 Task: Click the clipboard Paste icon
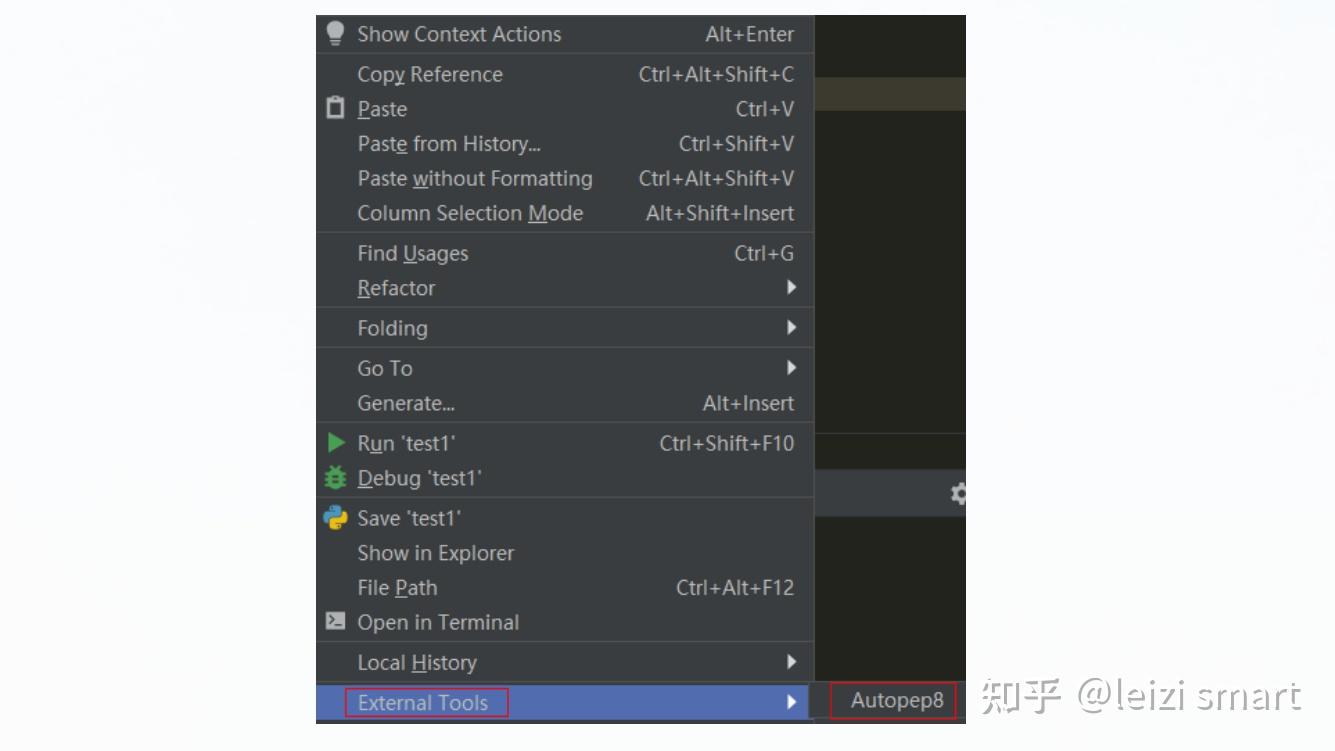click(x=335, y=108)
